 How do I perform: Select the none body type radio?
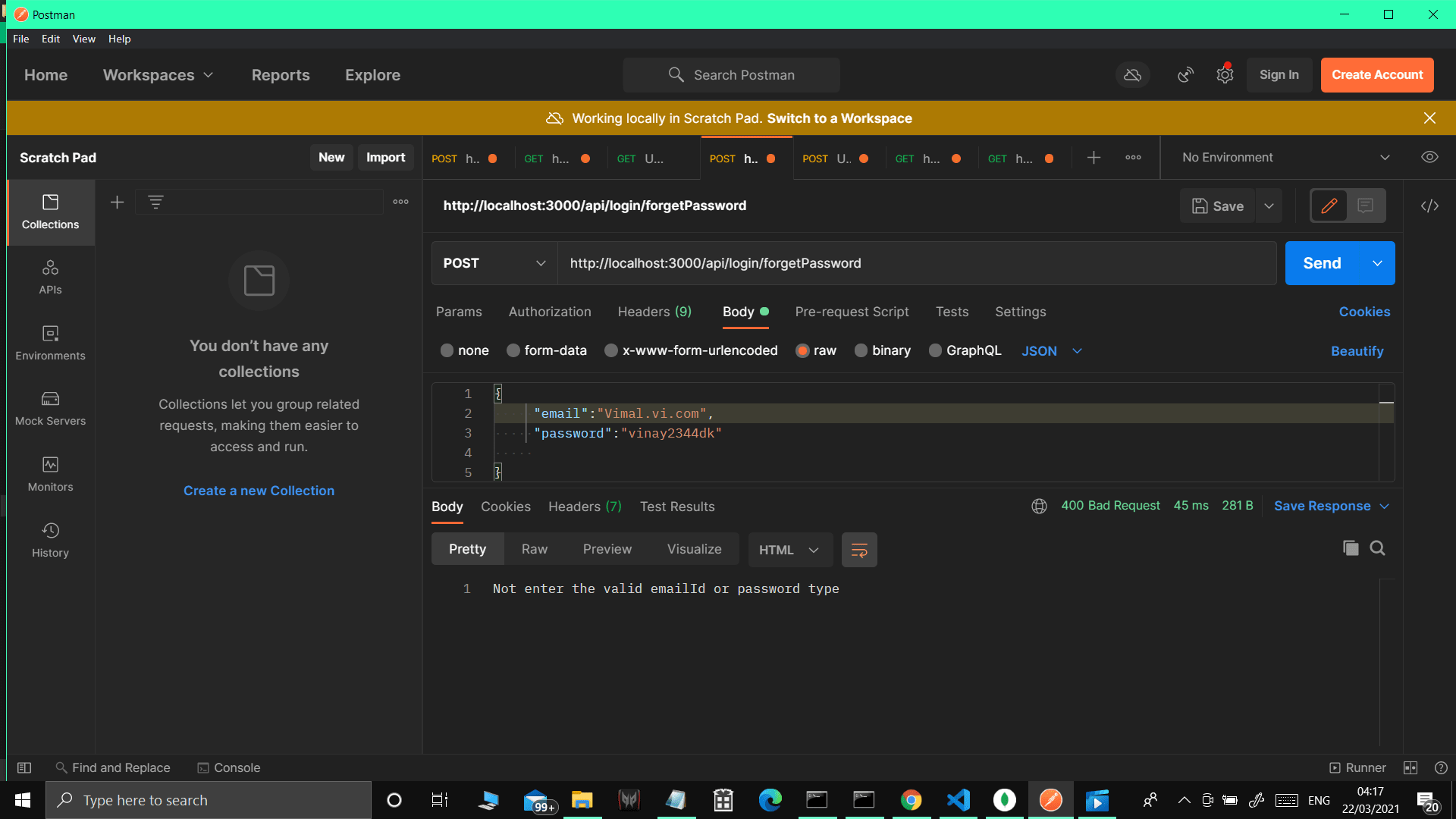tap(447, 350)
